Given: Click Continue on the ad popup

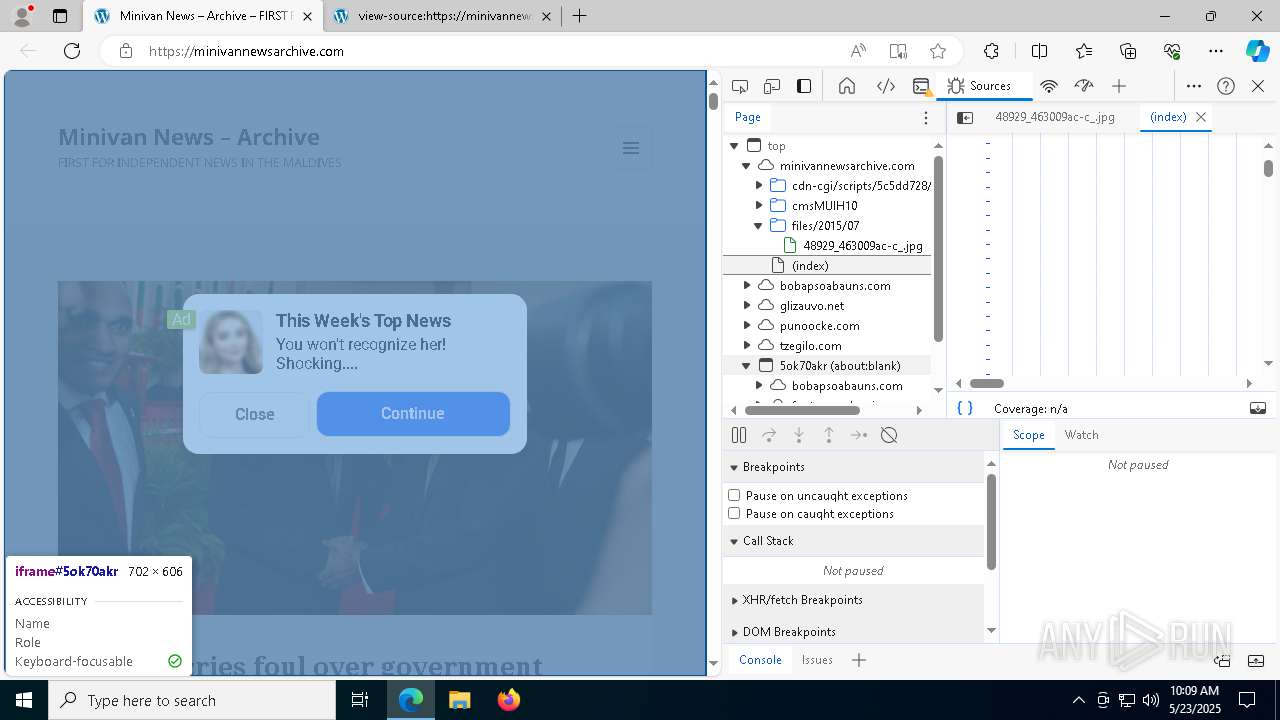Looking at the screenshot, I should pyautogui.click(x=413, y=414).
